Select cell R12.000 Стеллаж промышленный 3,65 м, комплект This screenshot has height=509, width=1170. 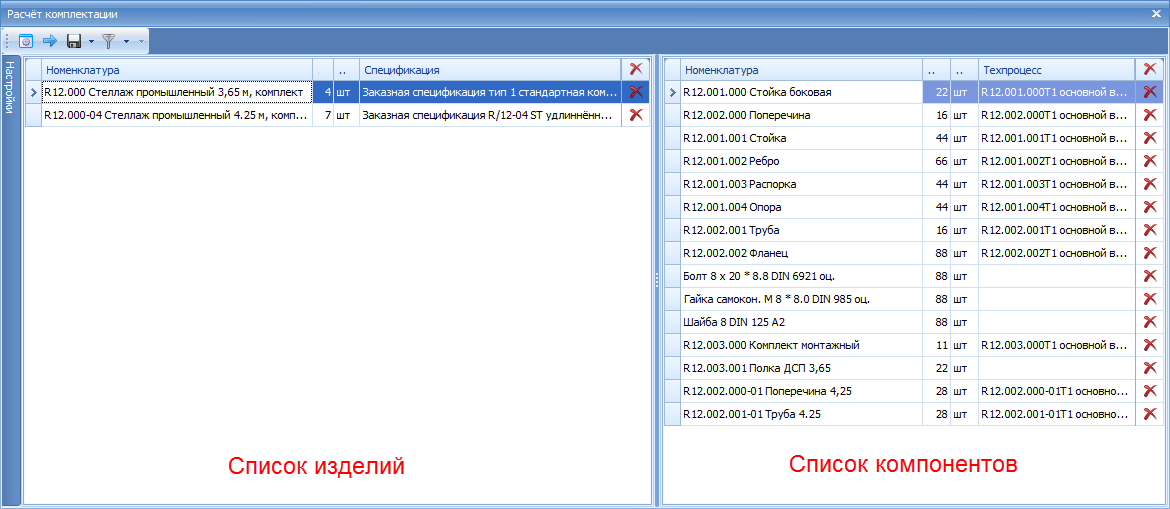176,93
